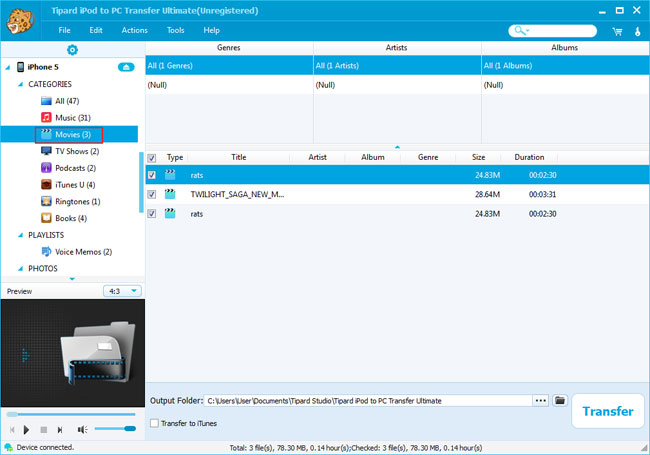Click the Ringtones icon

[x=46, y=201]
